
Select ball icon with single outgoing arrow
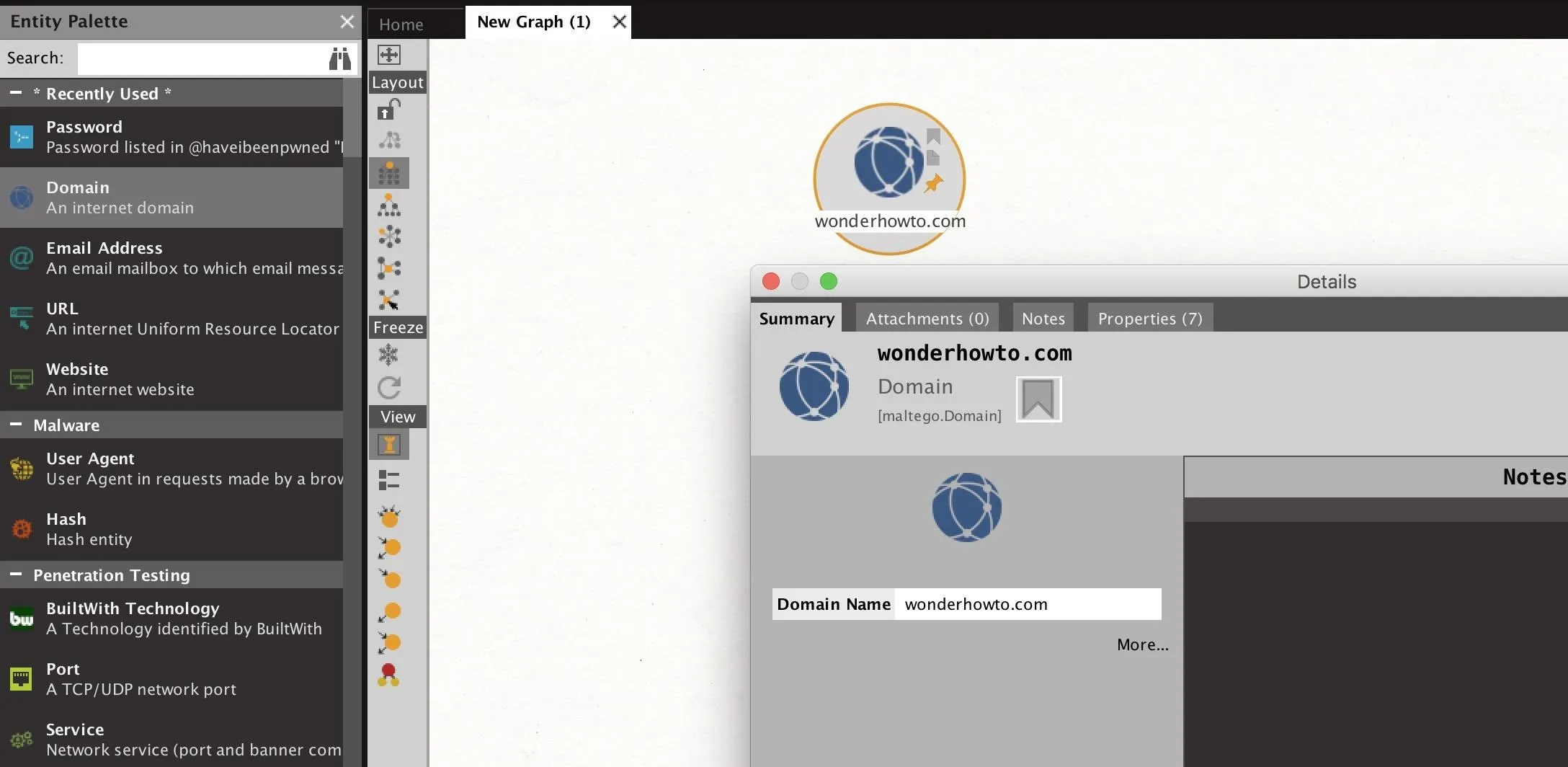389,612
